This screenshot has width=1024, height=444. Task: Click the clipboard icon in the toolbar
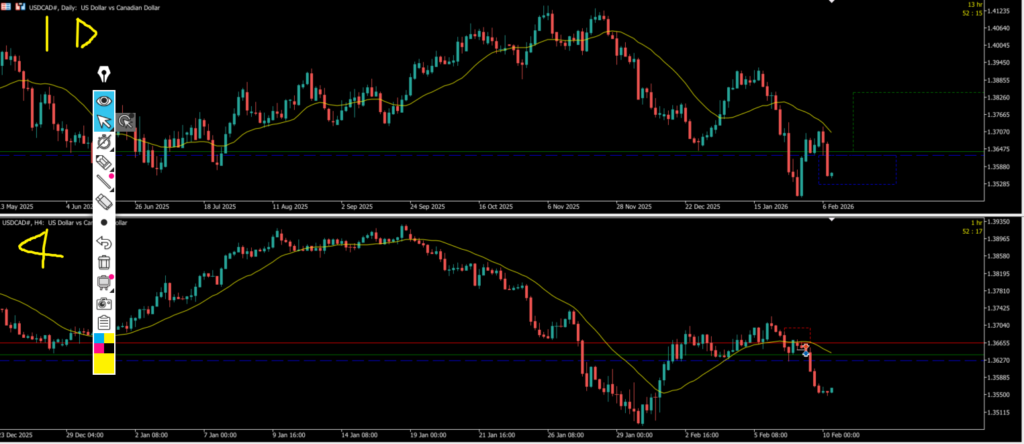tap(104, 322)
